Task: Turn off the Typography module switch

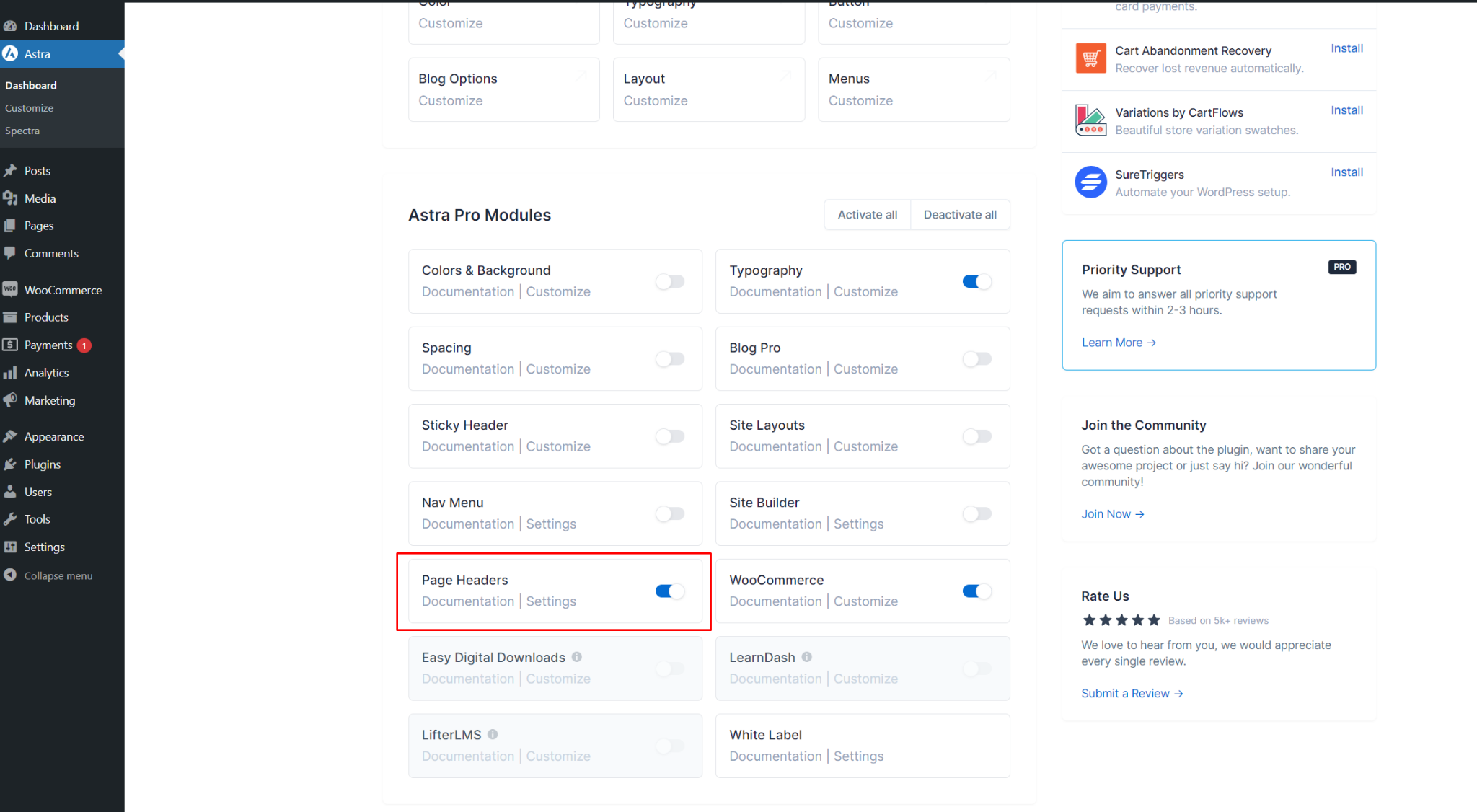Action: click(x=977, y=282)
